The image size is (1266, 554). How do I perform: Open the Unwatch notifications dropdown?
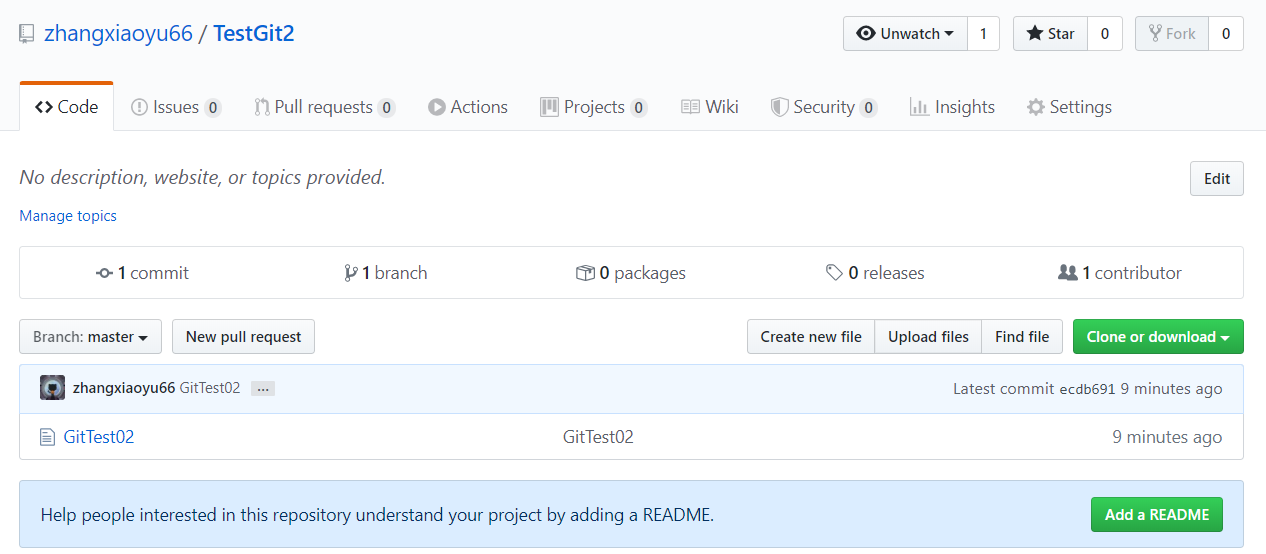[905, 34]
